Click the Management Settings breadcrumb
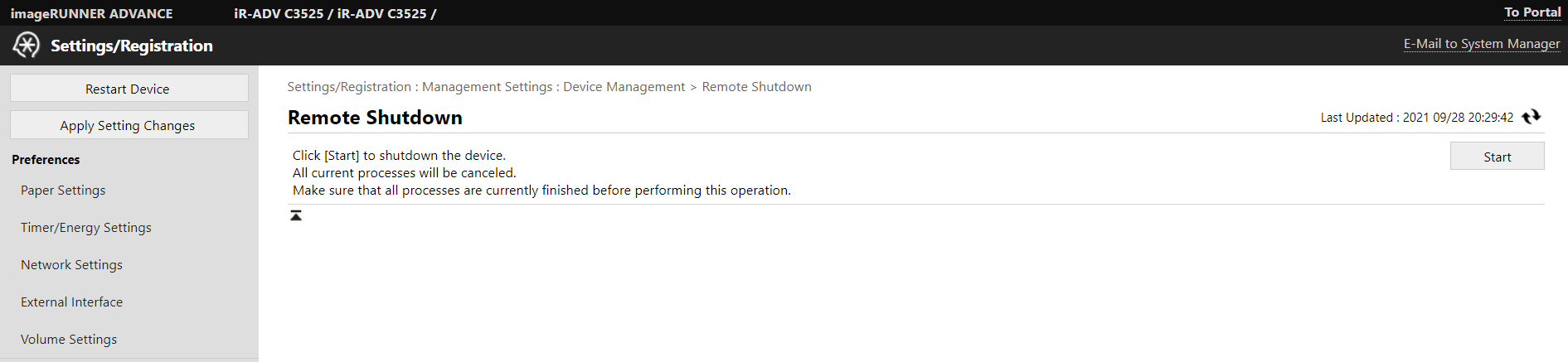Screen dimensions: 1568x362 487,87
